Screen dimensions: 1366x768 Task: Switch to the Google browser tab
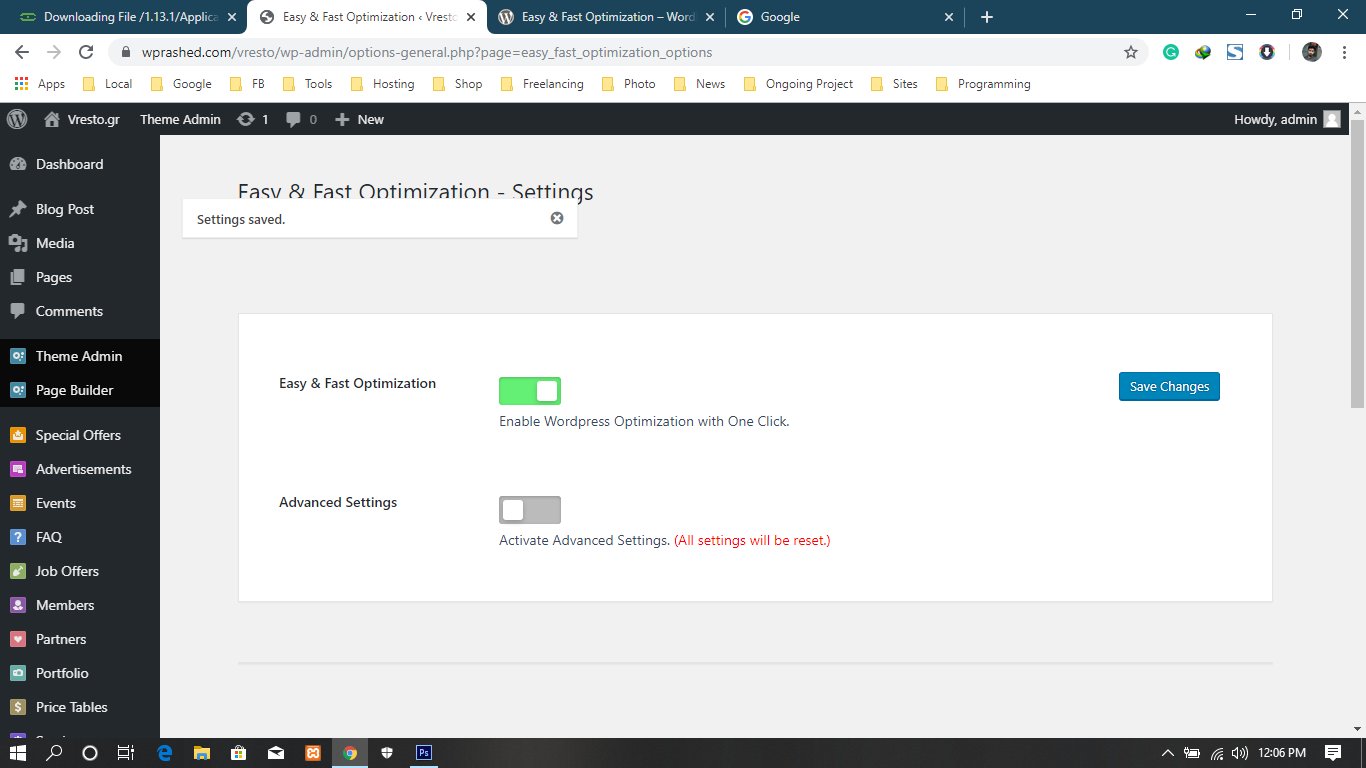845,17
